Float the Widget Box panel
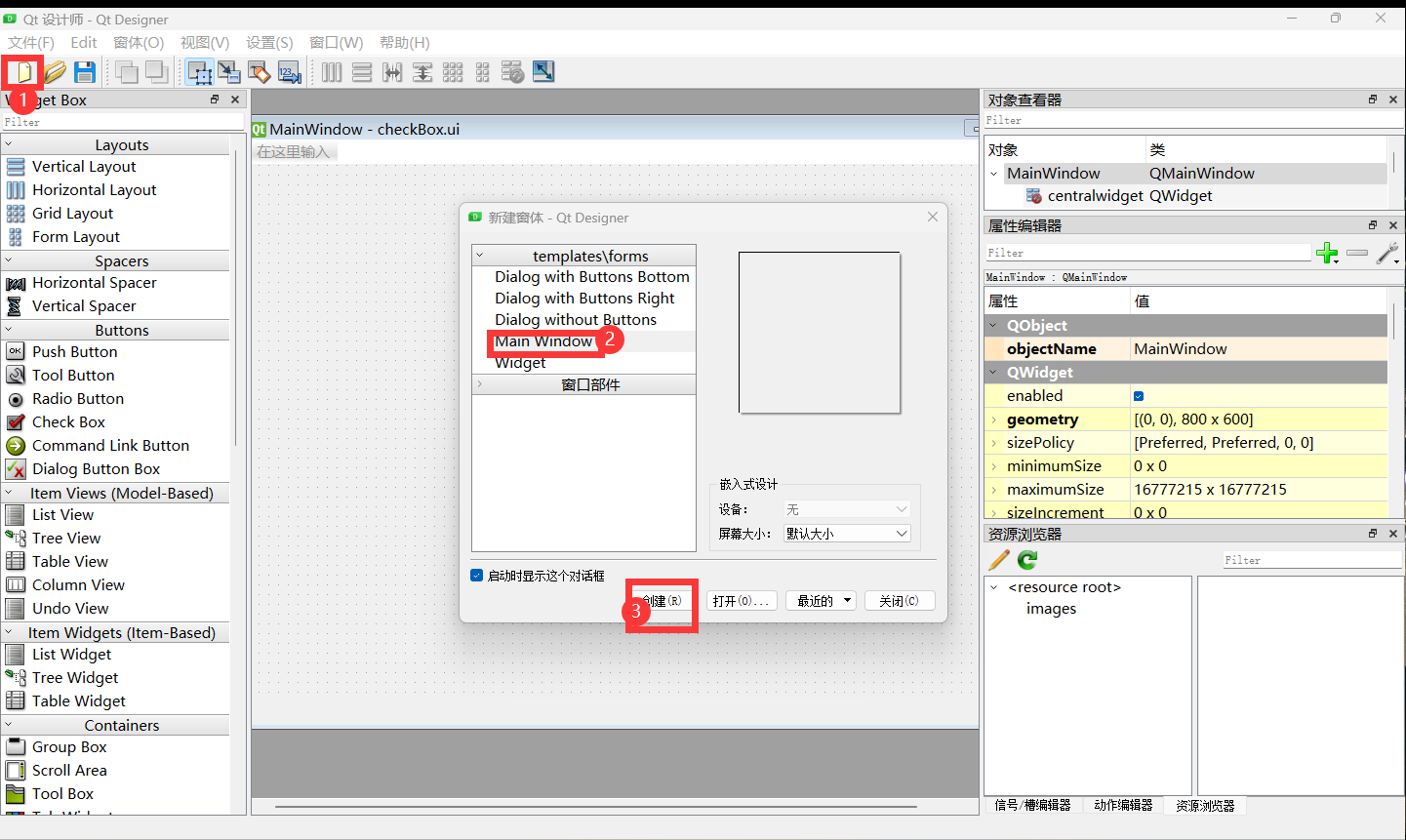Image resolution: width=1406 pixels, height=840 pixels. point(215,100)
